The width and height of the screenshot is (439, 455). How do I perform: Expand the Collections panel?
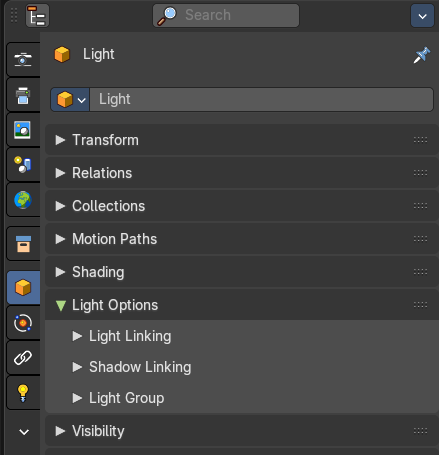(242, 206)
